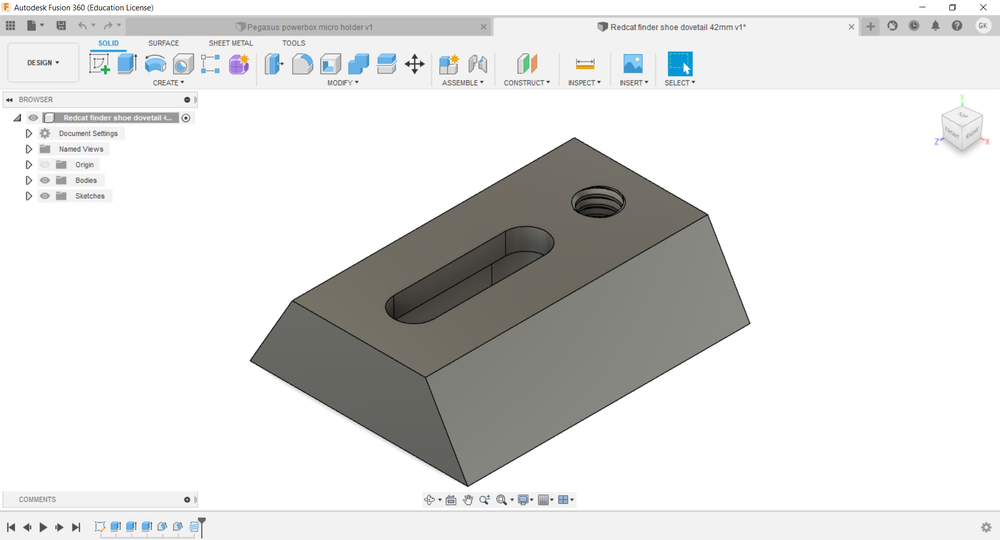Screen dimensions: 1000x540
Task: Hide the Bodies folder with eye icon
Action: pyautogui.click(x=45, y=180)
